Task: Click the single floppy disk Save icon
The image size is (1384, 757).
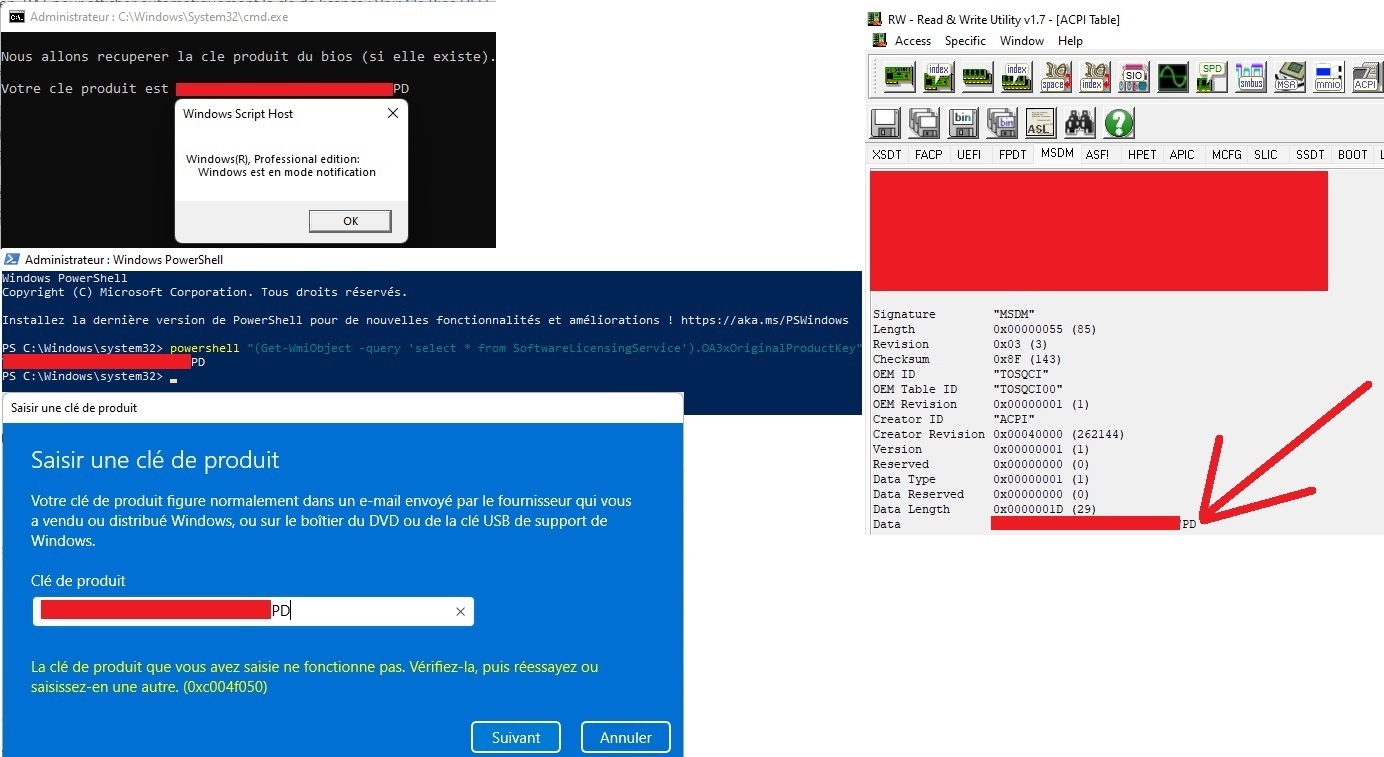Action: 886,122
